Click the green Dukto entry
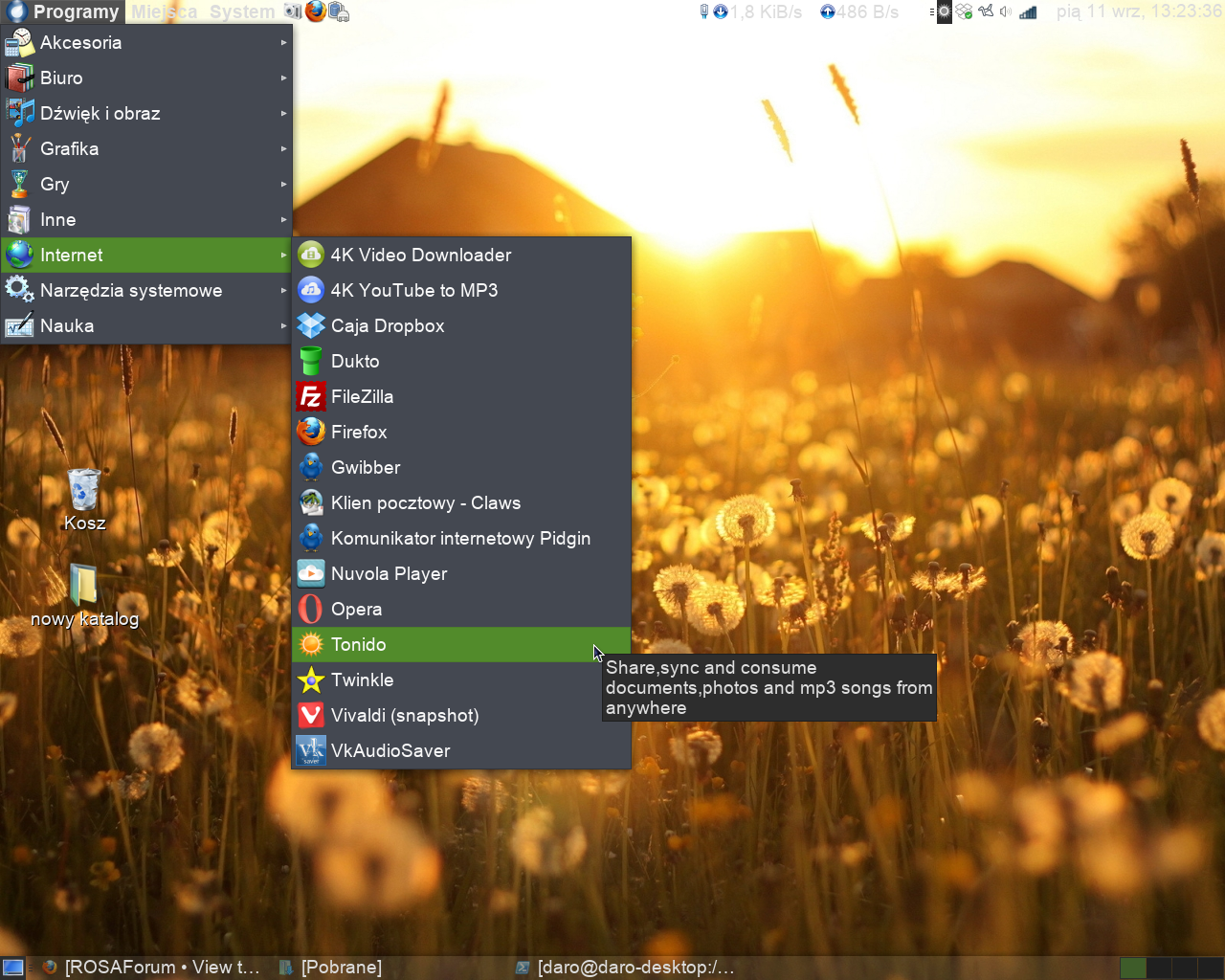Screen dimensions: 1225x980 [x=461, y=361]
